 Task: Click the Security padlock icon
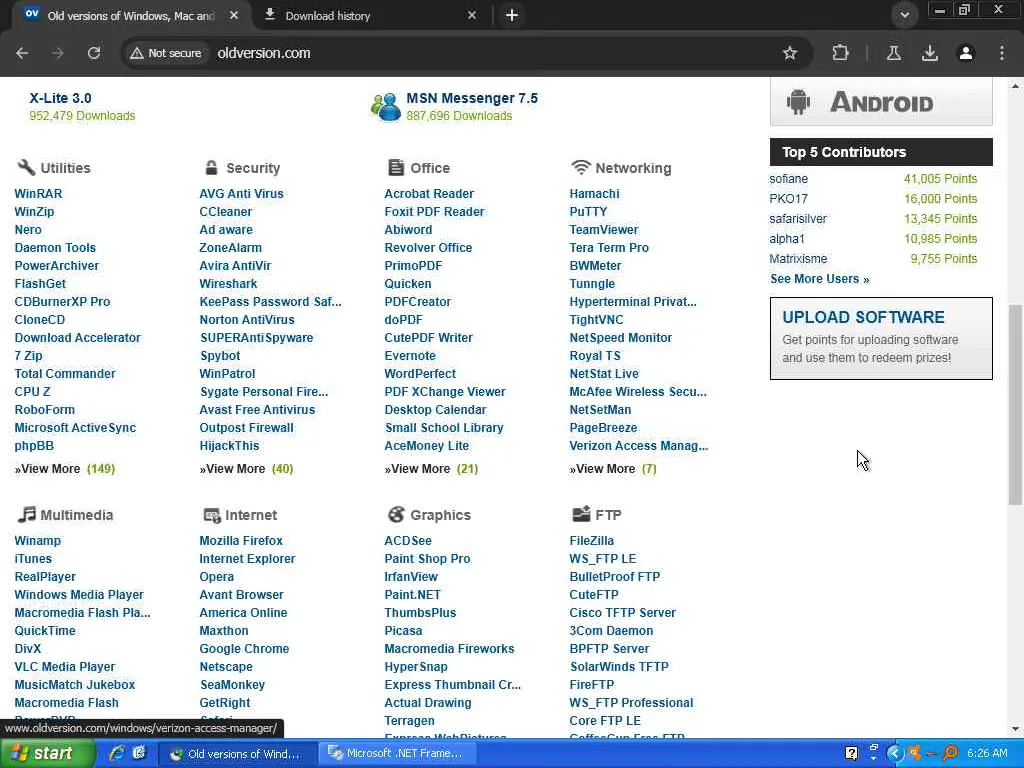coord(211,167)
